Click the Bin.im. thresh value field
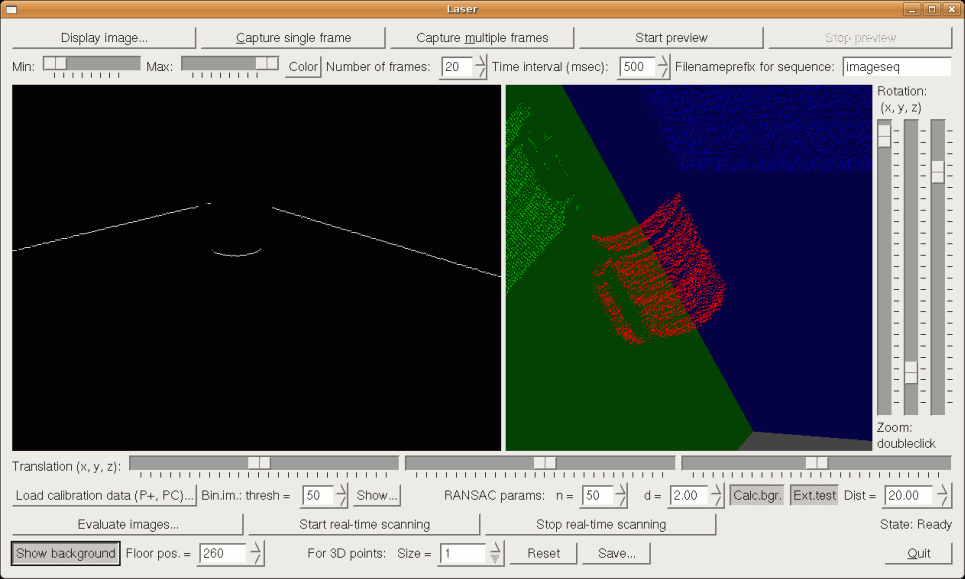Image resolution: width=965 pixels, height=579 pixels. click(318, 495)
